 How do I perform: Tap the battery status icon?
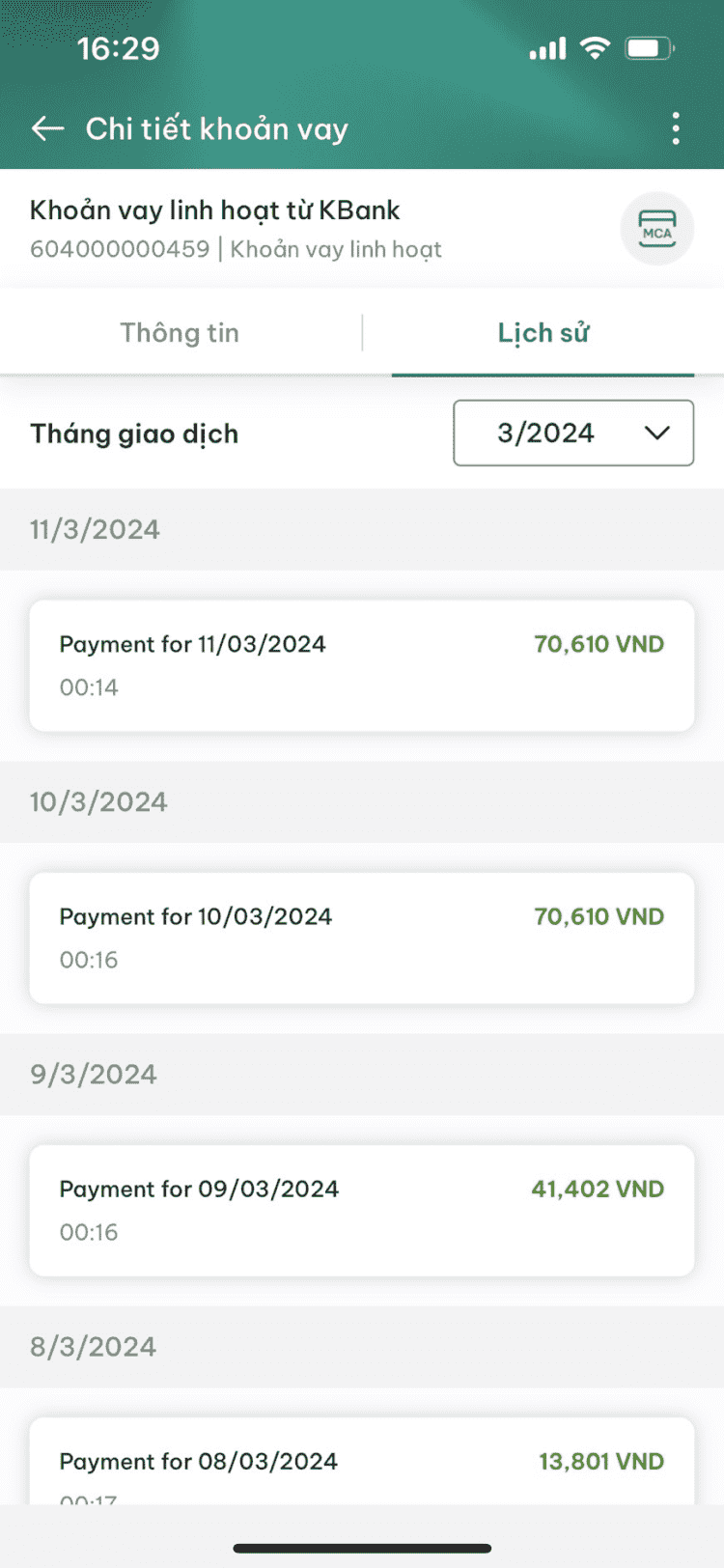click(x=650, y=47)
